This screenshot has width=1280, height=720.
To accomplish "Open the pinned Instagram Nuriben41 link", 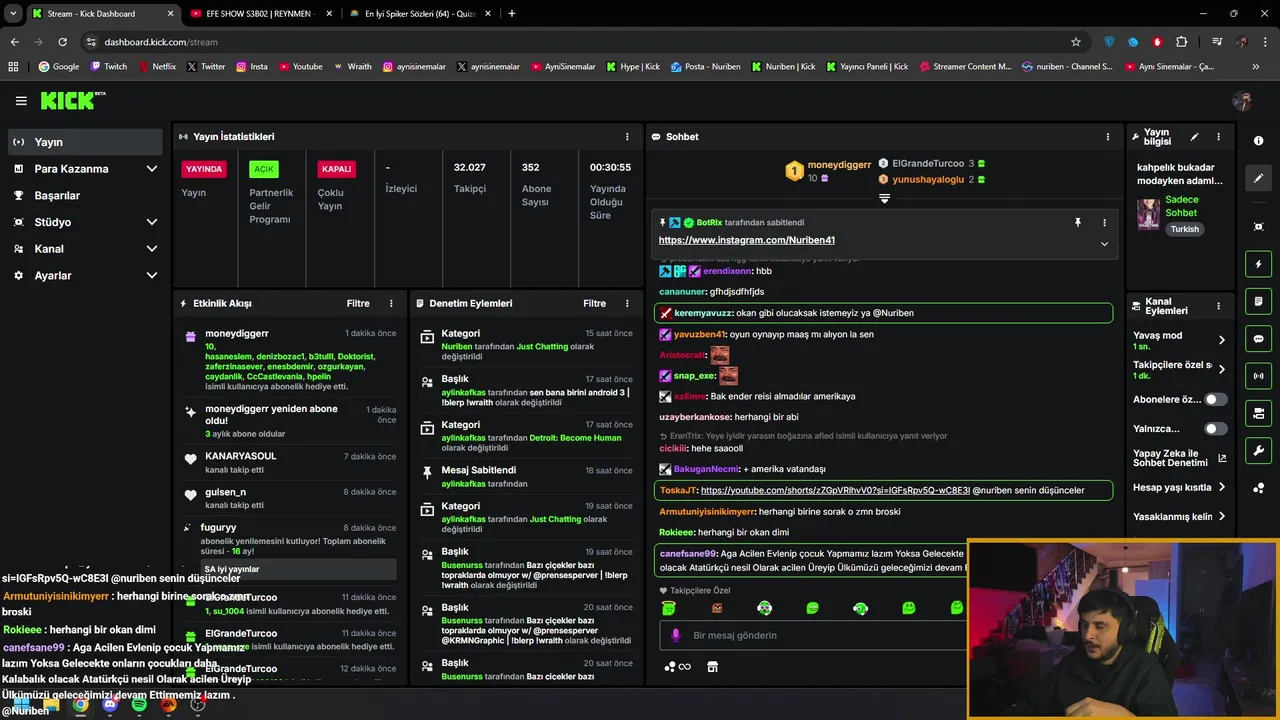I will [746, 240].
